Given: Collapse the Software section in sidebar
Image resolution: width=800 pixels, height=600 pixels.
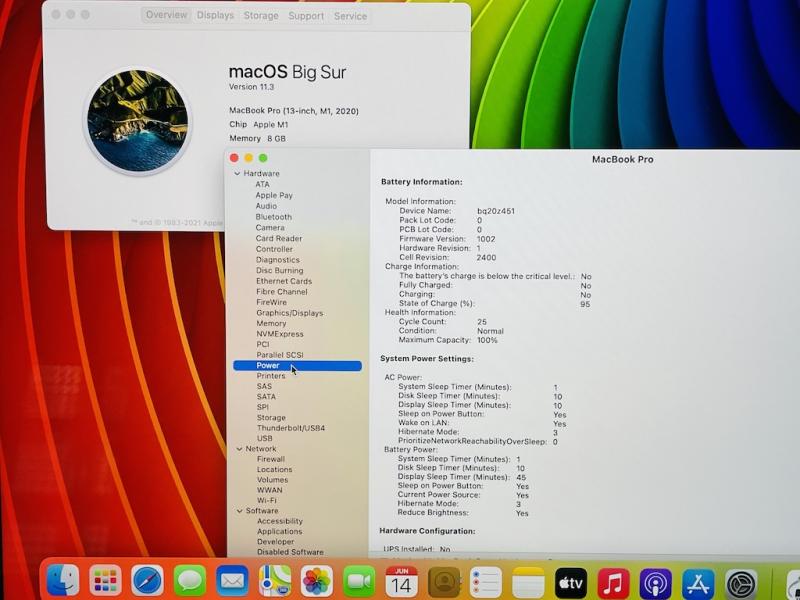Looking at the screenshot, I should 240,511.
